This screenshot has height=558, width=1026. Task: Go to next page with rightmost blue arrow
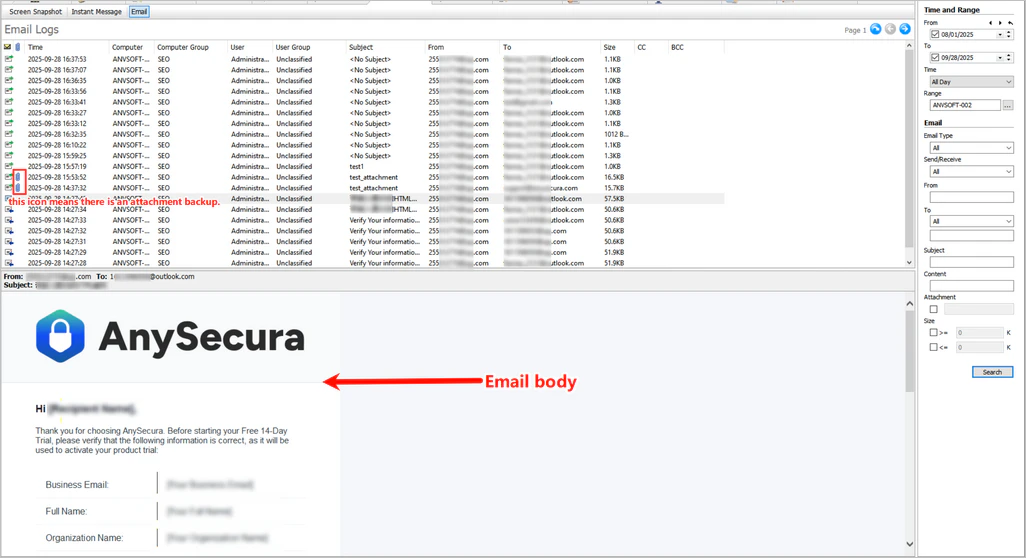point(905,29)
